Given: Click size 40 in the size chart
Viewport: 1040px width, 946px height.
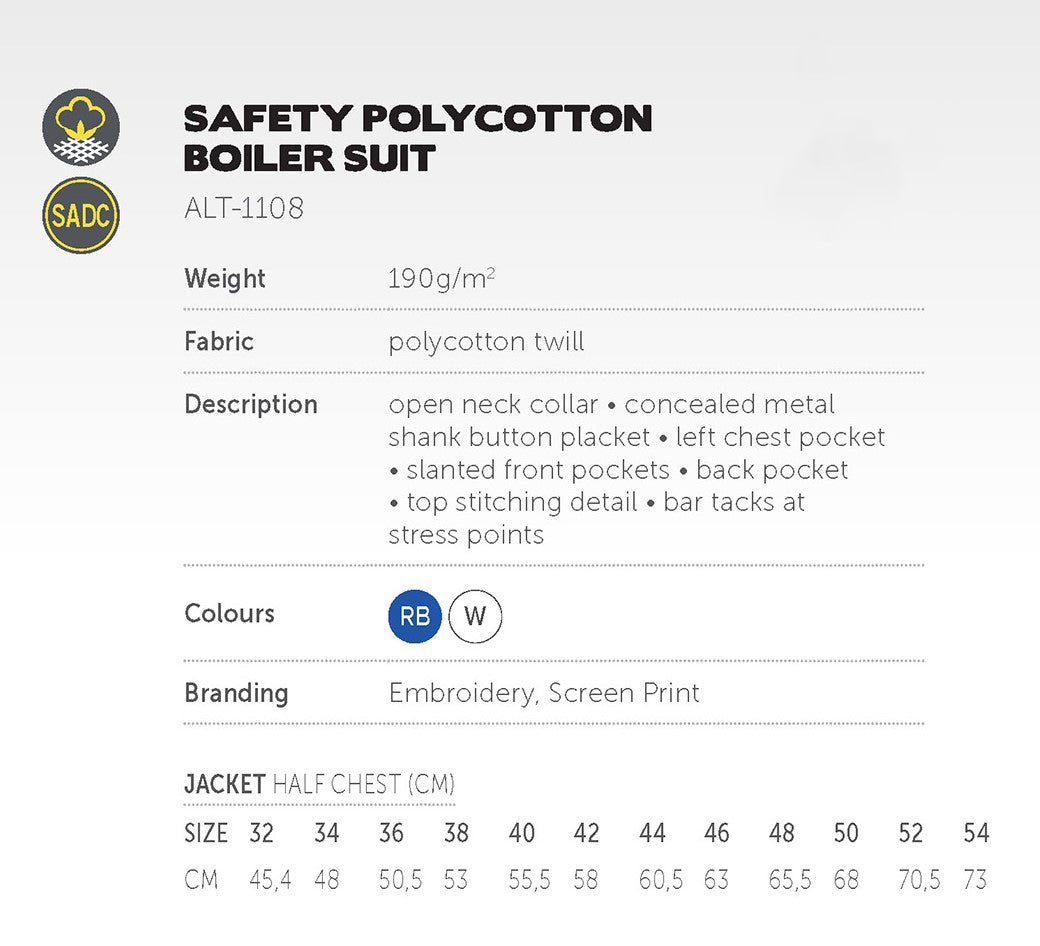Looking at the screenshot, I should pyautogui.click(x=521, y=833).
